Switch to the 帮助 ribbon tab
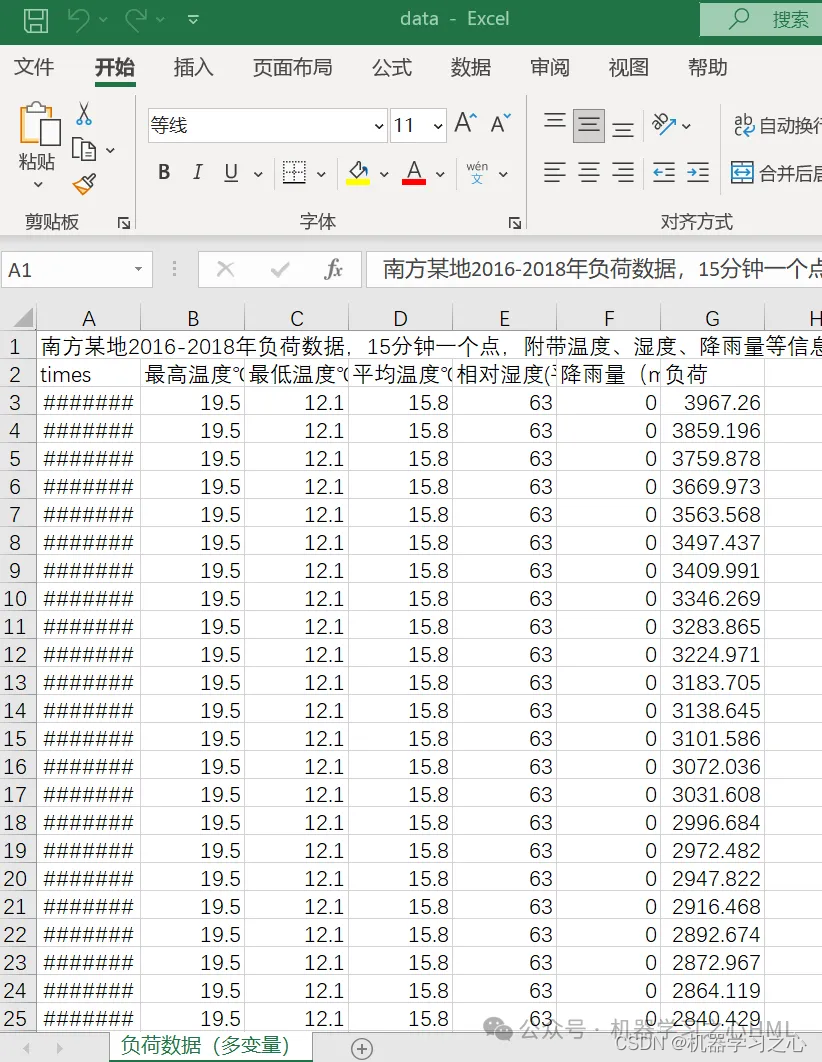Viewport: 822px width, 1062px height. tap(708, 67)
